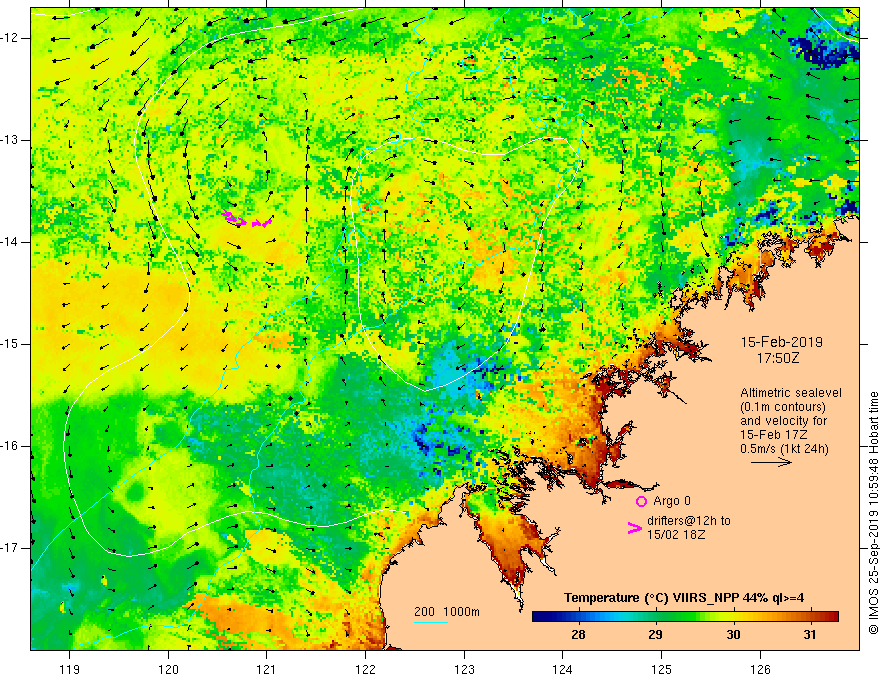Click the '0.5m/s (1kt 24h)' scale text

(x=784, y=449)
